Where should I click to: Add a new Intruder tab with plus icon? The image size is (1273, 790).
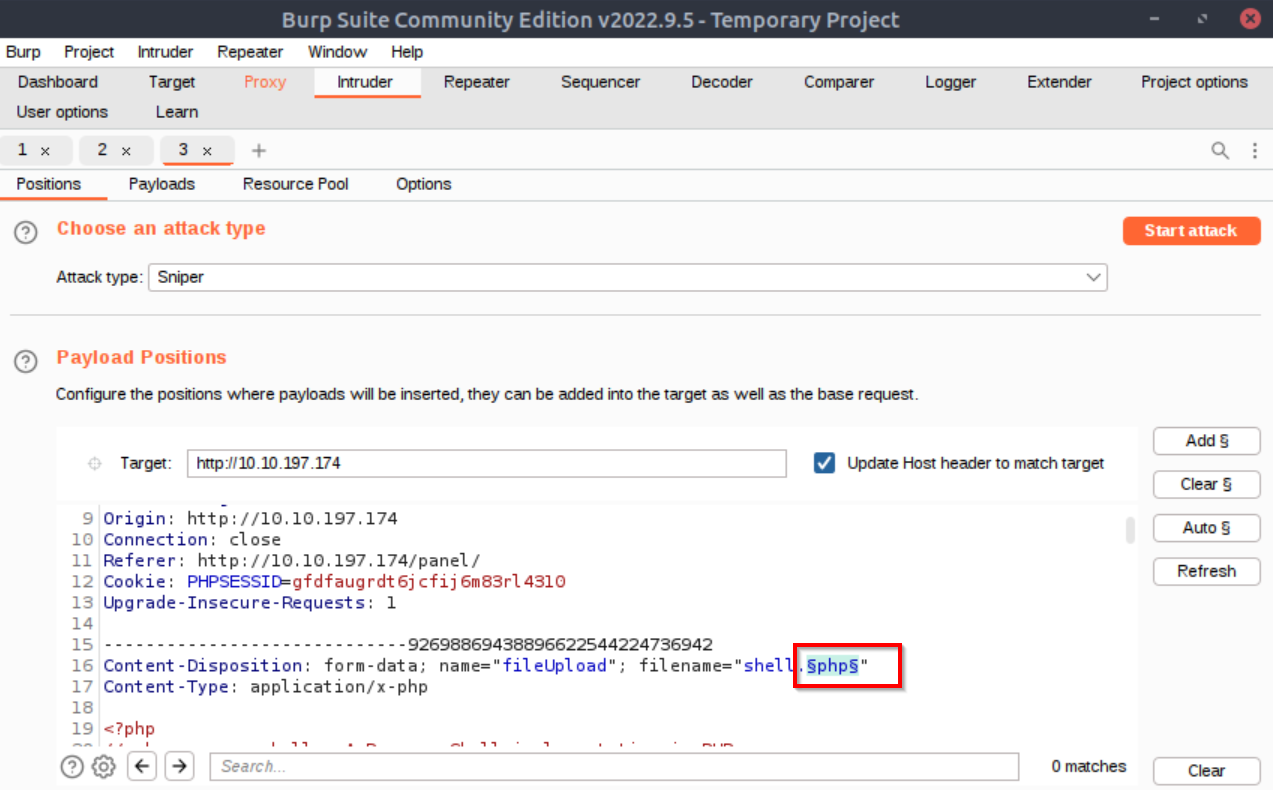coord(259,151)
